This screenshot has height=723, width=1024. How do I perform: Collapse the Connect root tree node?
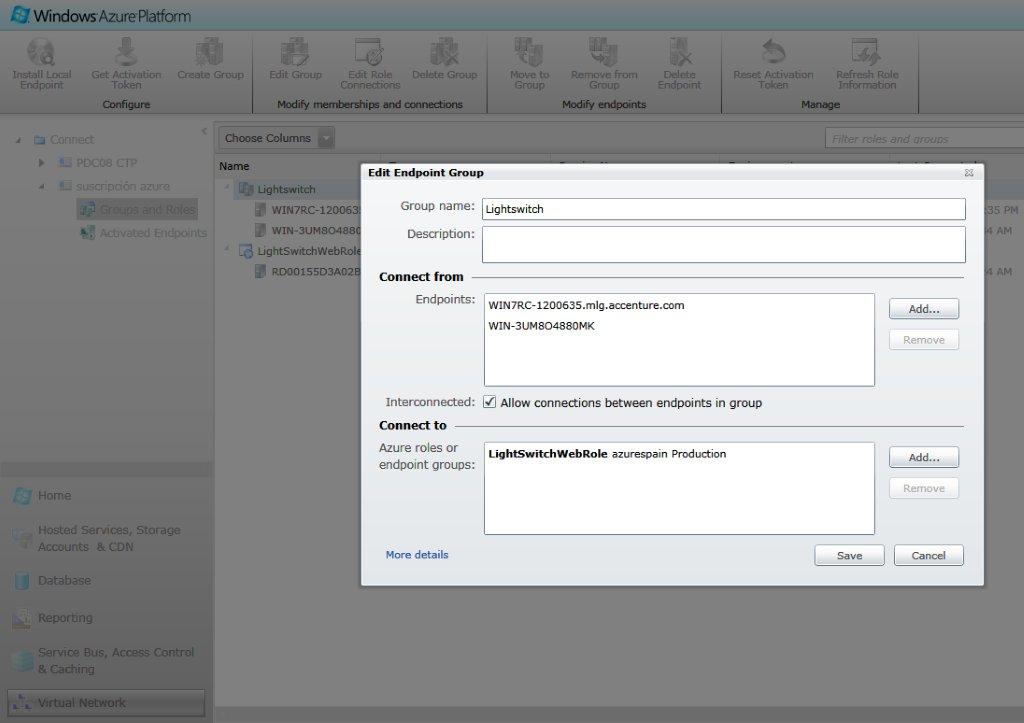pyautogui.click(x=18, y=140)
